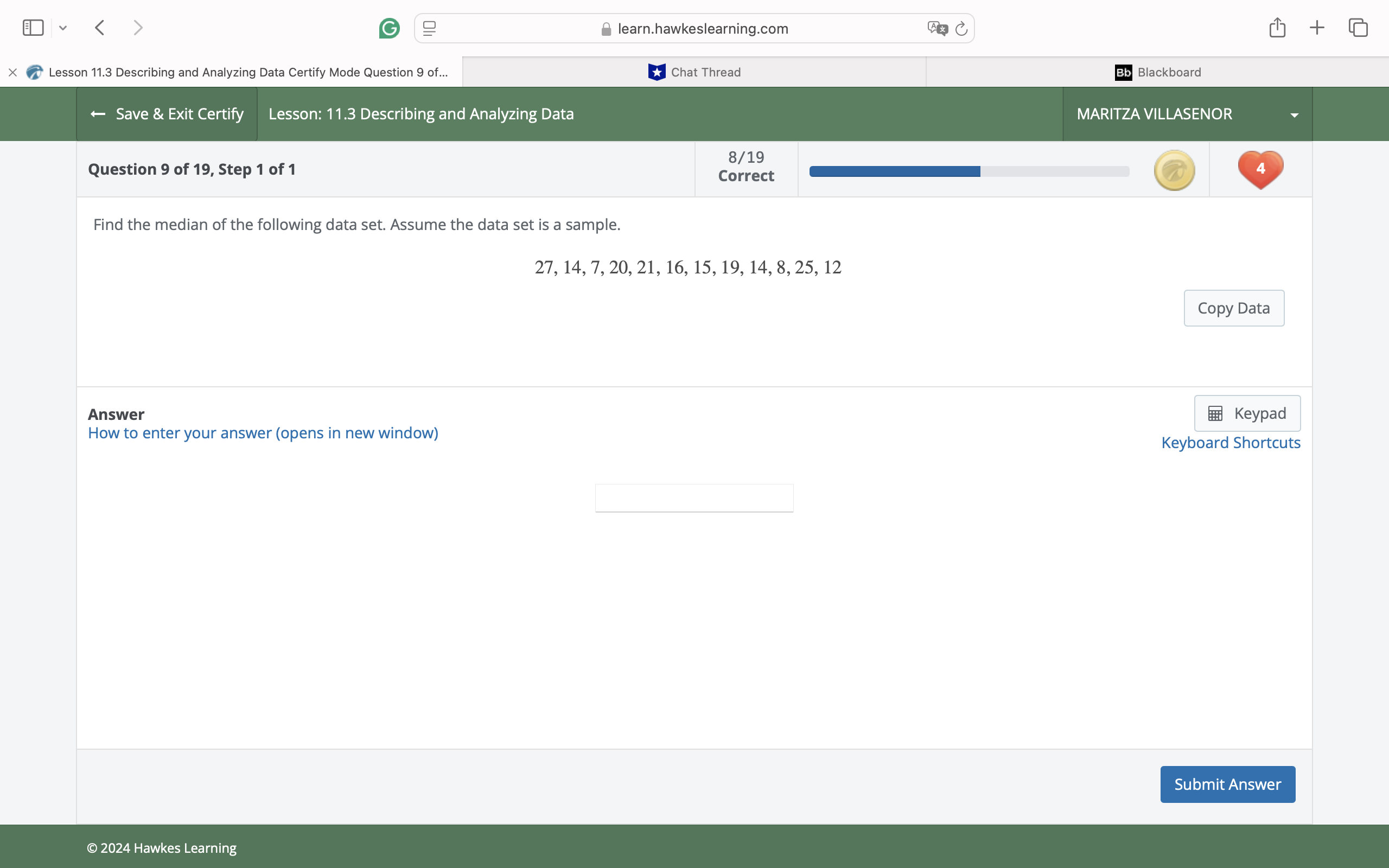Click the heart icon showing 4 lives

(1260, 169)
